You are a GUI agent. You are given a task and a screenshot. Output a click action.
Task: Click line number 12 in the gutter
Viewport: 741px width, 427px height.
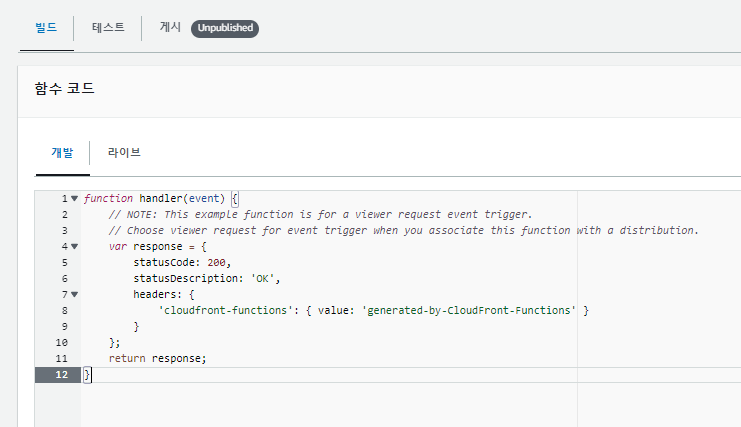click(62, 374)
